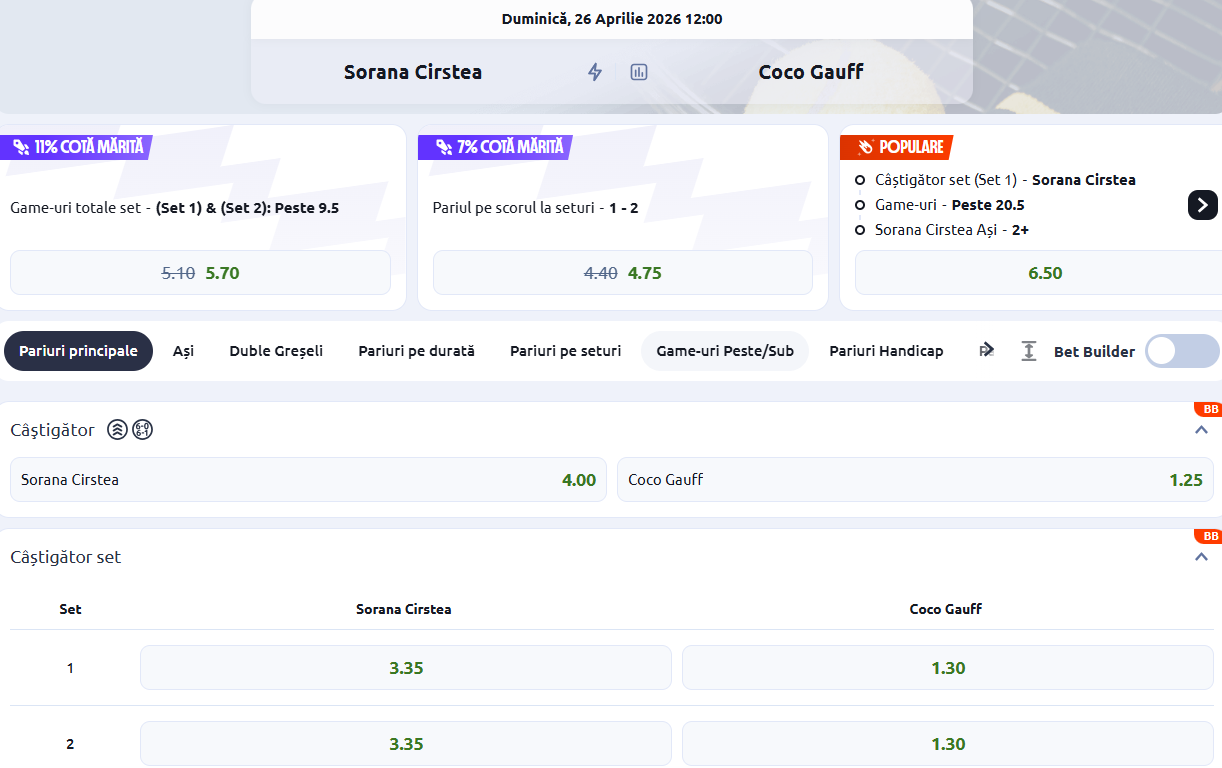Enable the Bet Builder toggle
This screenshot has height=768, width=1222.
point(1182,351)
